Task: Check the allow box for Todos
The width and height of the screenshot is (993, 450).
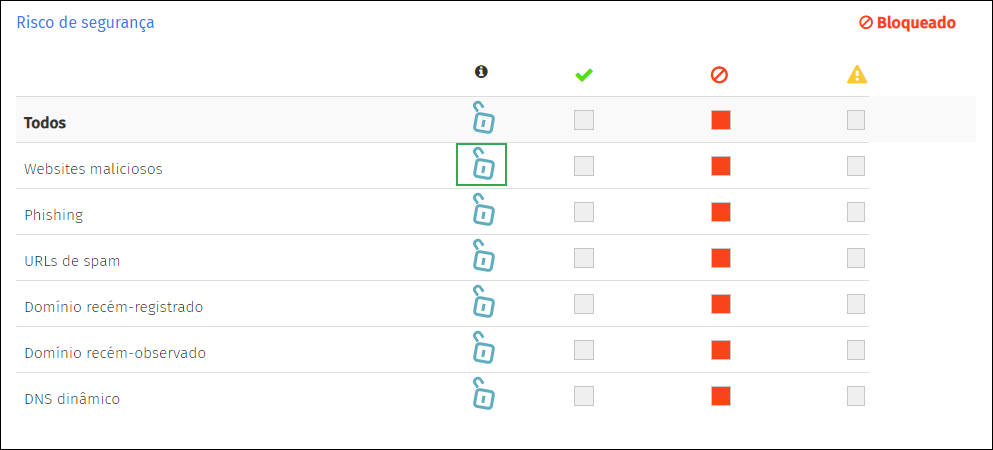Action: pyautogui.click(x=584, y=120)
